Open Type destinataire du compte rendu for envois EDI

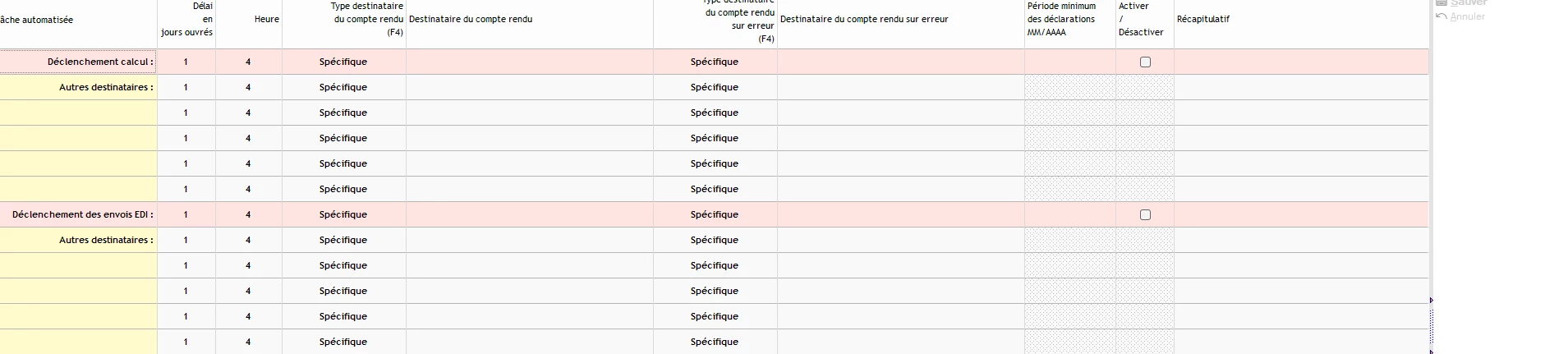[343, 214]
